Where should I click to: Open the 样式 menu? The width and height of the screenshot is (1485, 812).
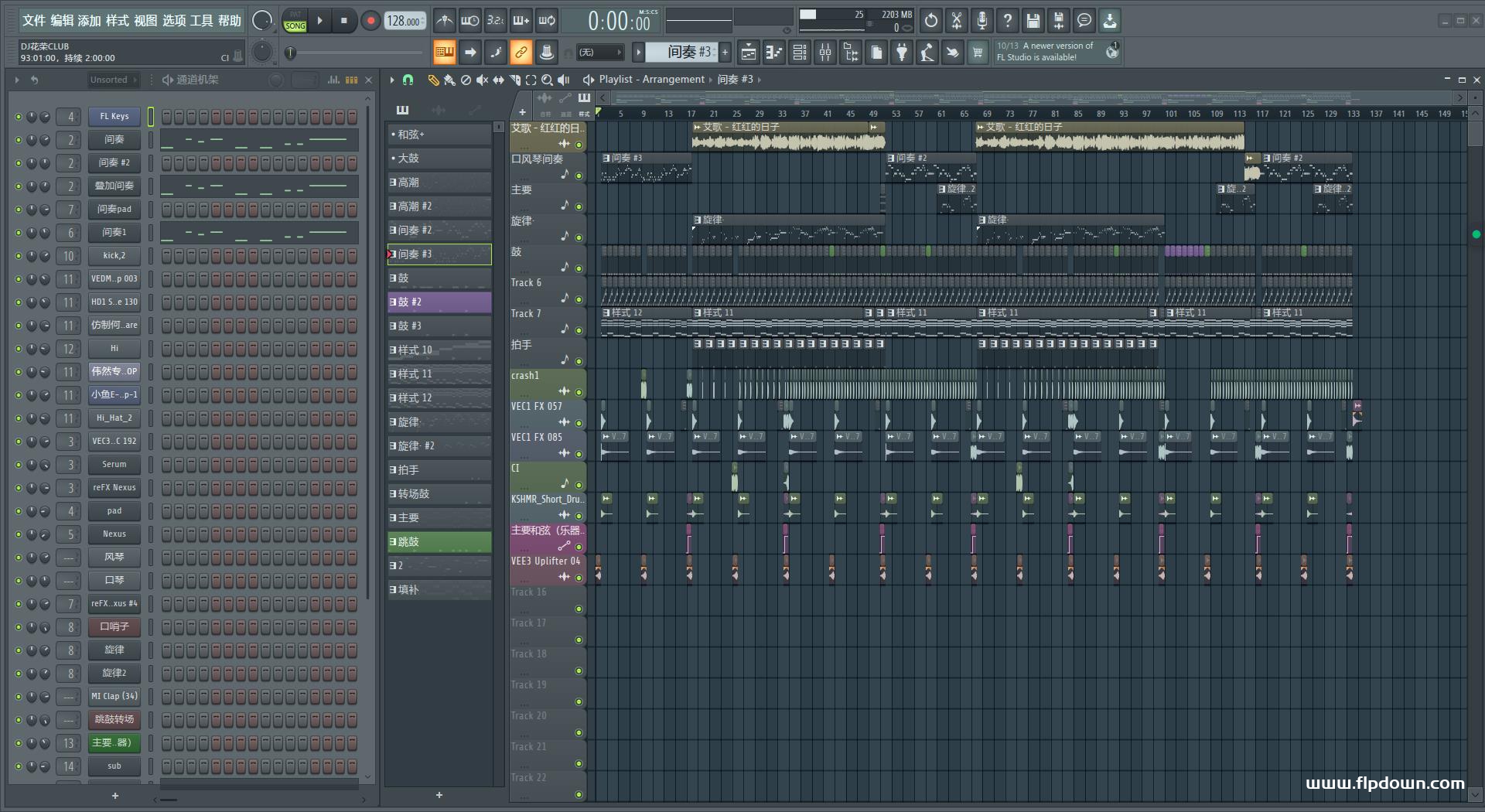pos(118,21)
